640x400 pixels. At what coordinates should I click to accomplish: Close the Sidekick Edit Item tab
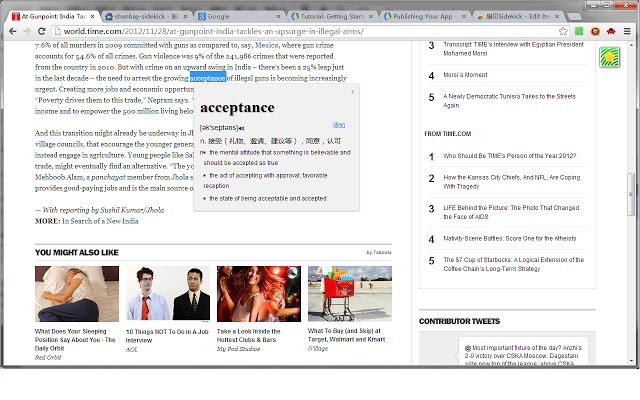click(557, 16)
